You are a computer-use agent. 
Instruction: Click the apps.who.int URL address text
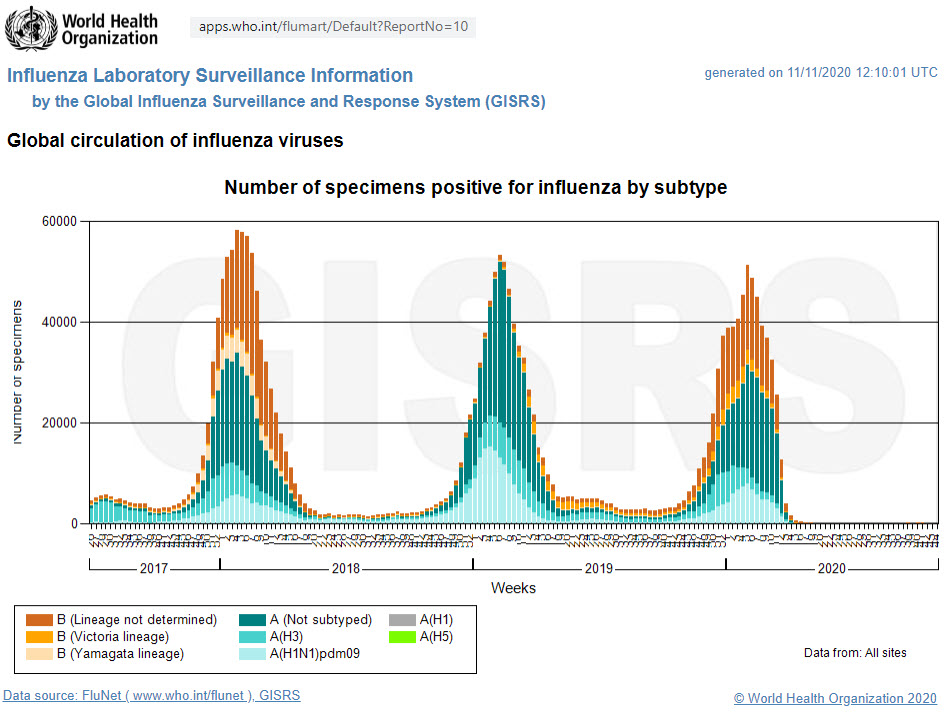[333, 27]
